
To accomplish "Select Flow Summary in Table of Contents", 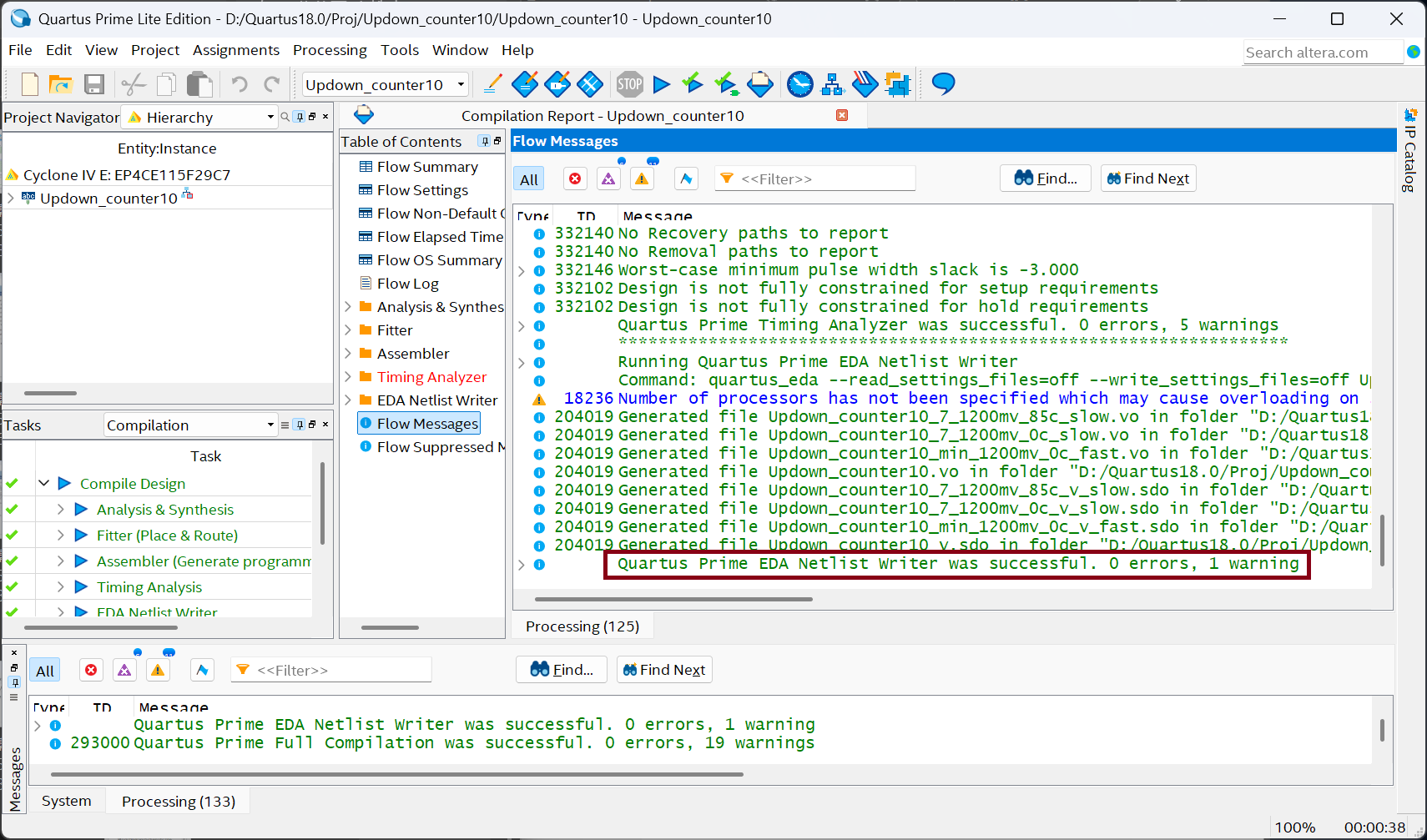I will (x=427, y=167).
